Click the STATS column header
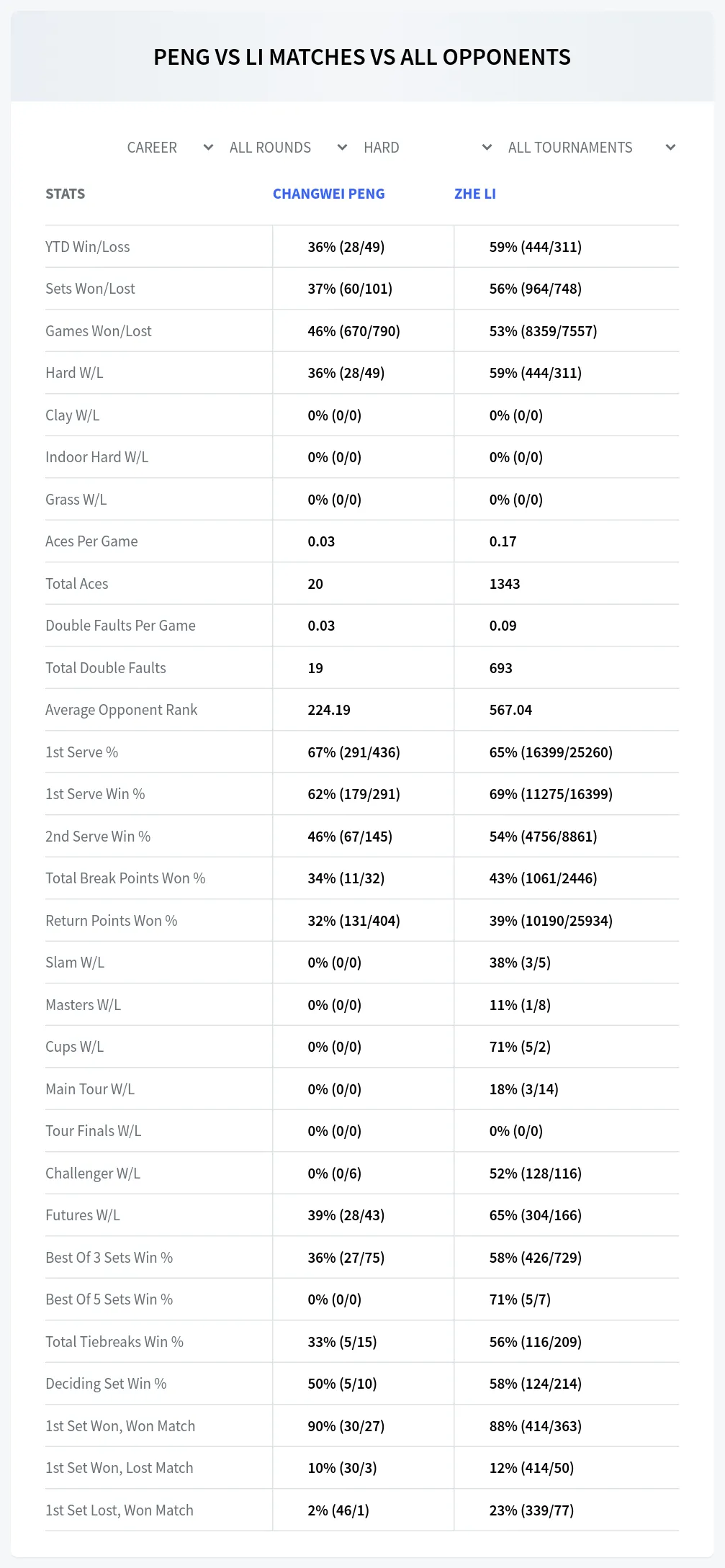The image size is (725, 1568). [65, 194]
